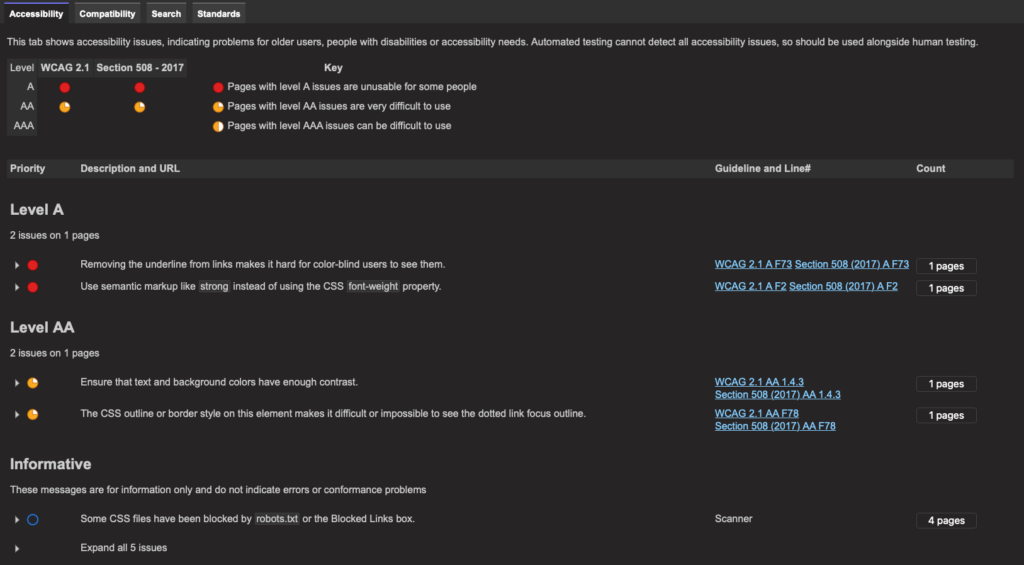The image size is (1024, 565).
Task: Click red icon beside semantic markup issue
Action: pos(33,287)
